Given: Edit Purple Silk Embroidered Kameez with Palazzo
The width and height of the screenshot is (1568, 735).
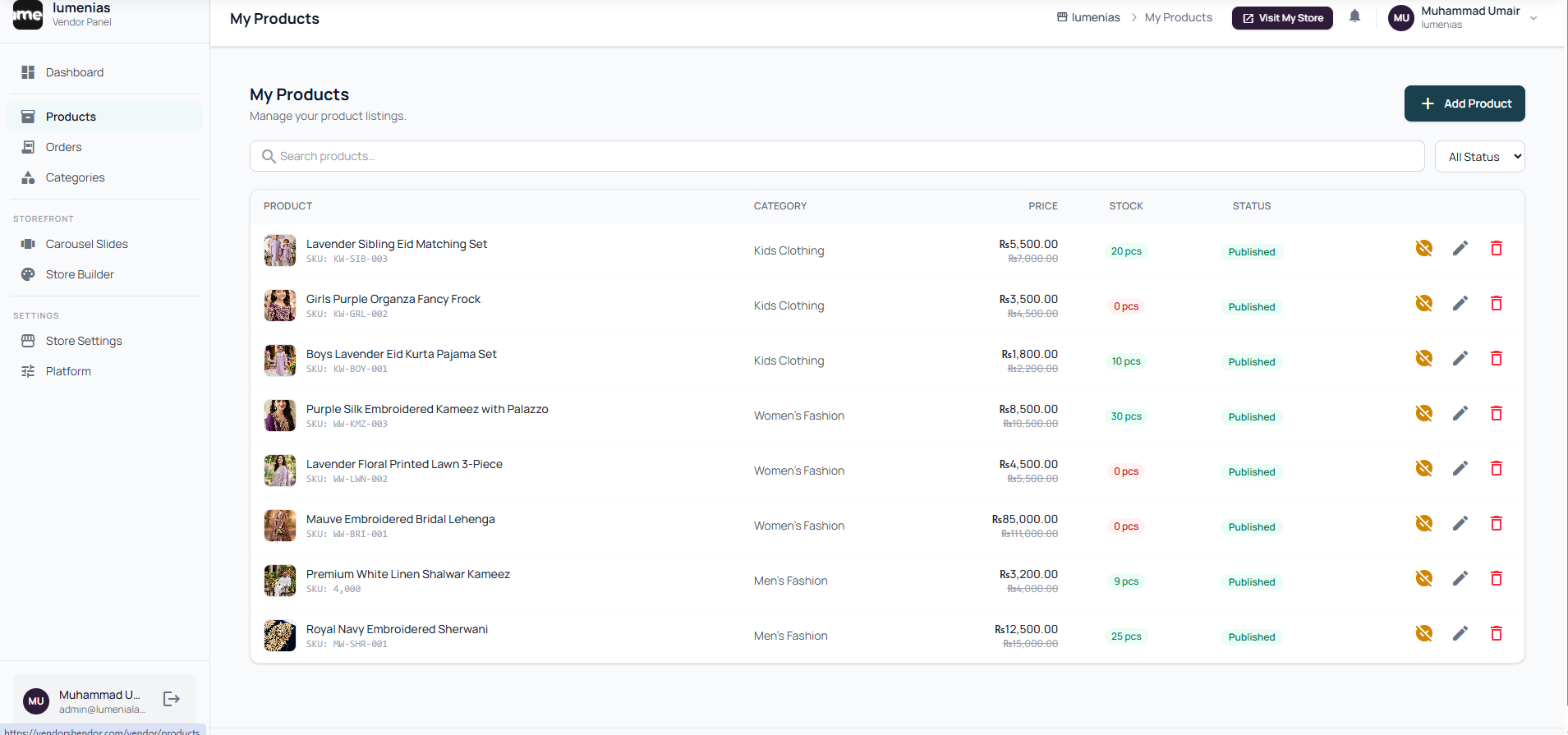Looking at the screenshot, I should coord(1460,413).
